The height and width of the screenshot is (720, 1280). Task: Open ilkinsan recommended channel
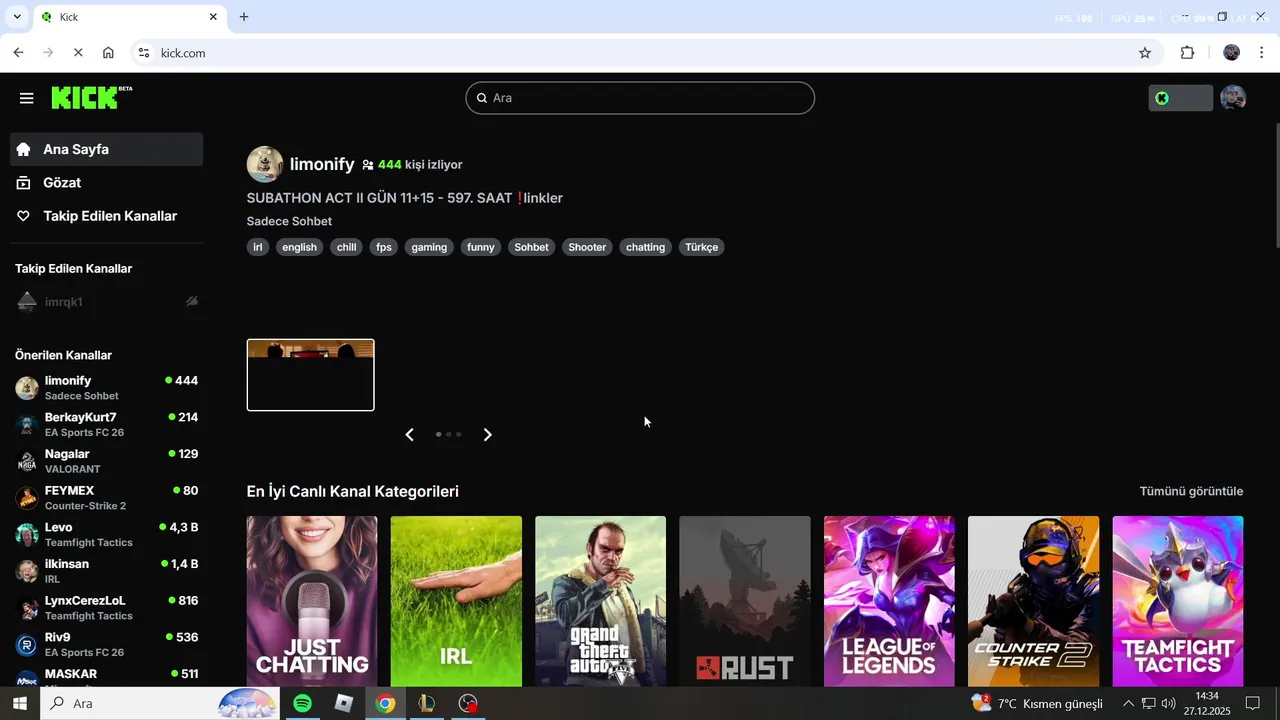coord(106,571)
